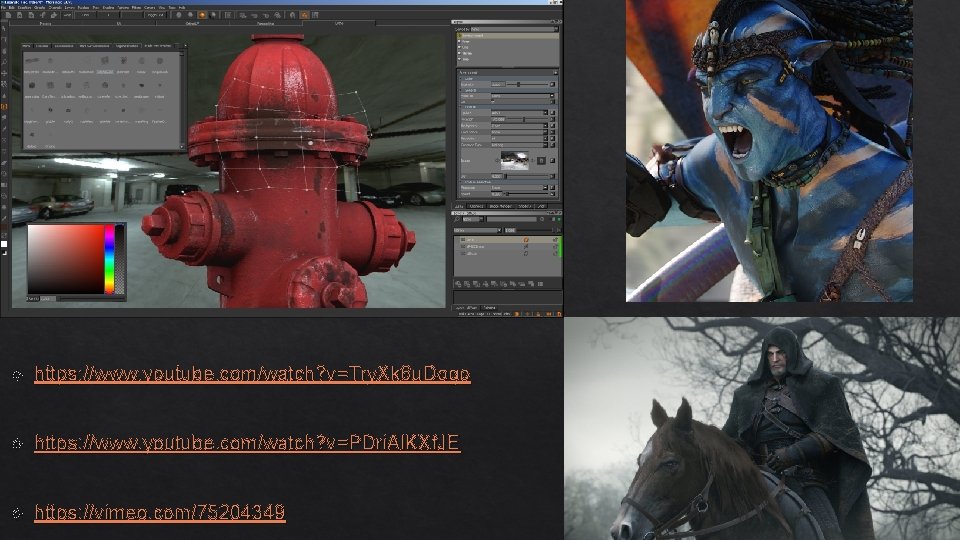The width and height of the screenshot is (960, 540).
Task: Open the Vimeo link 75204349
Action: coord(160,512)
